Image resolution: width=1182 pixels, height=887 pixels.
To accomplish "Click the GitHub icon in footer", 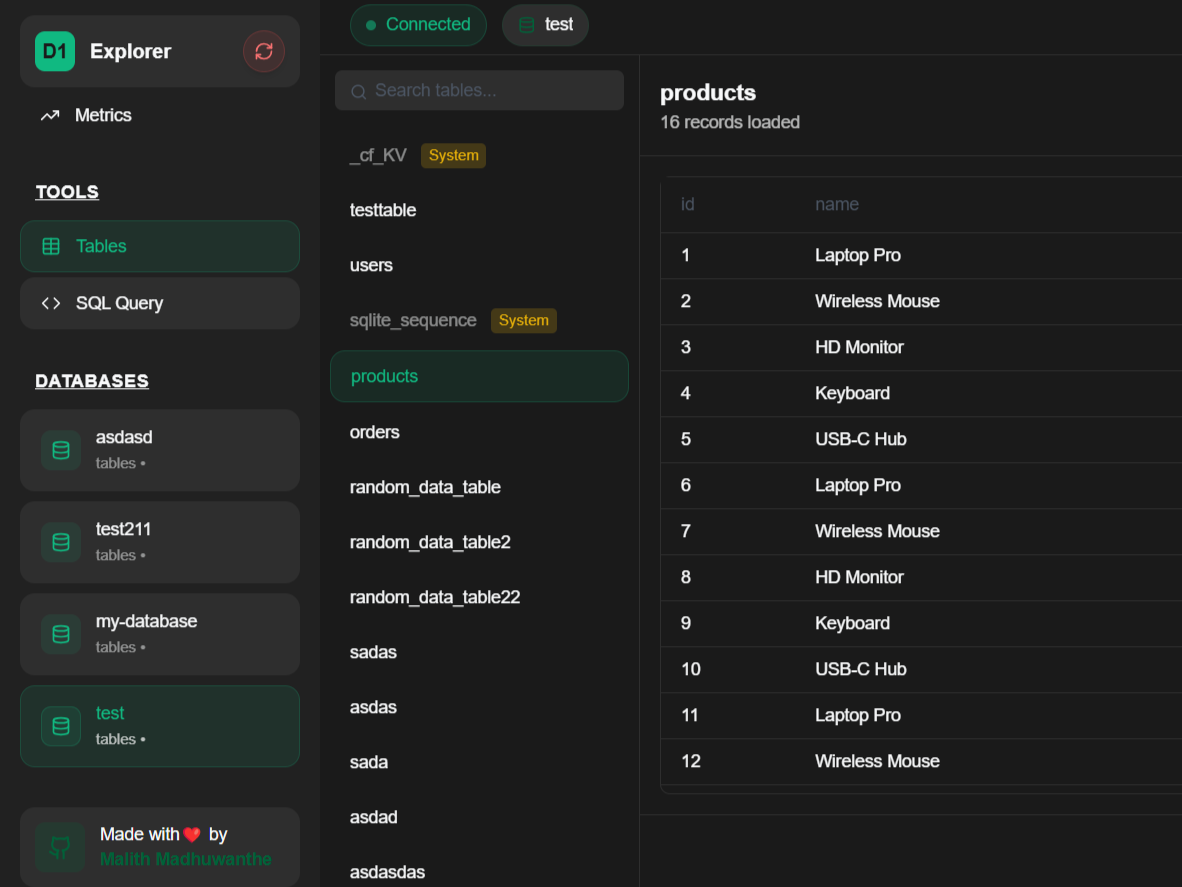I will tap(60, 847).
